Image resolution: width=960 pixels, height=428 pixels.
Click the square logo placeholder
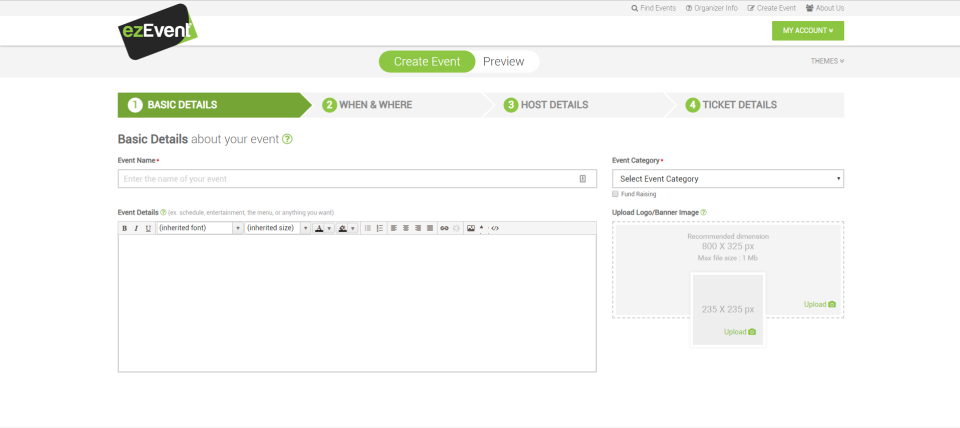728,309
